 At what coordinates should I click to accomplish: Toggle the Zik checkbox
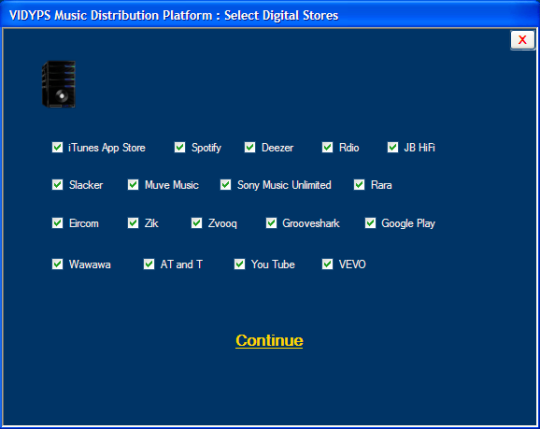point(133,223)
